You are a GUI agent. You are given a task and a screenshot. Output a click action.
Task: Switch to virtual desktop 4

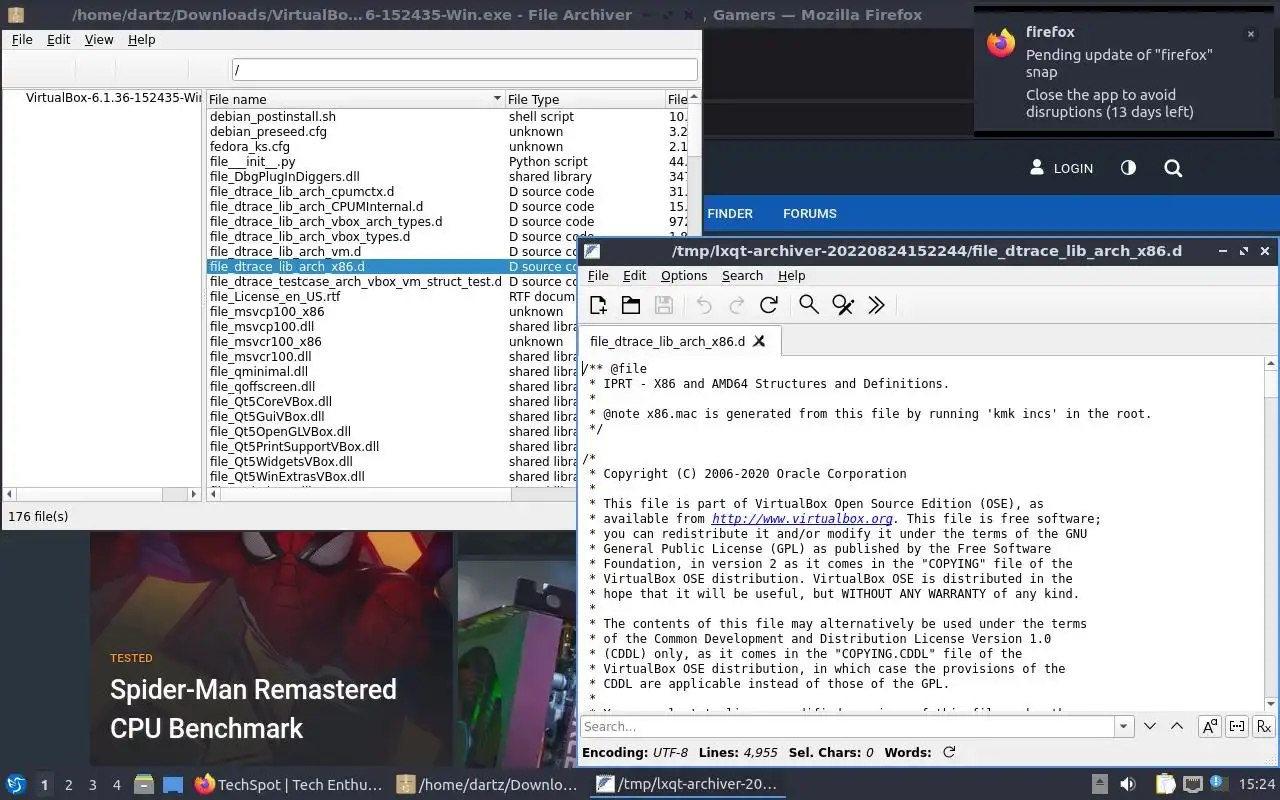coord(117,785)
